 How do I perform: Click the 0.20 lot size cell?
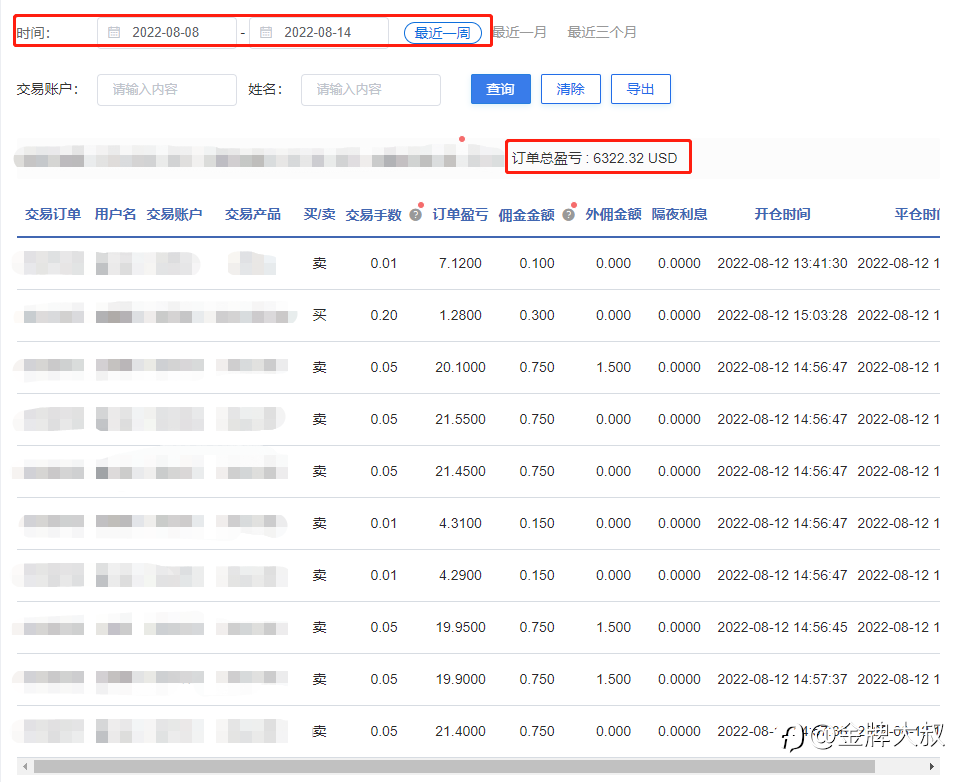[383, 315]
